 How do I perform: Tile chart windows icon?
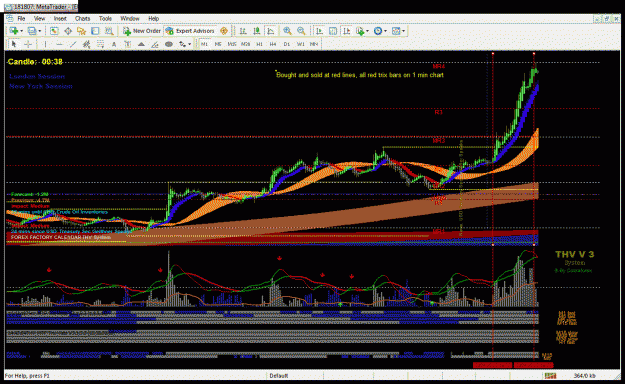tap(333, 31)
